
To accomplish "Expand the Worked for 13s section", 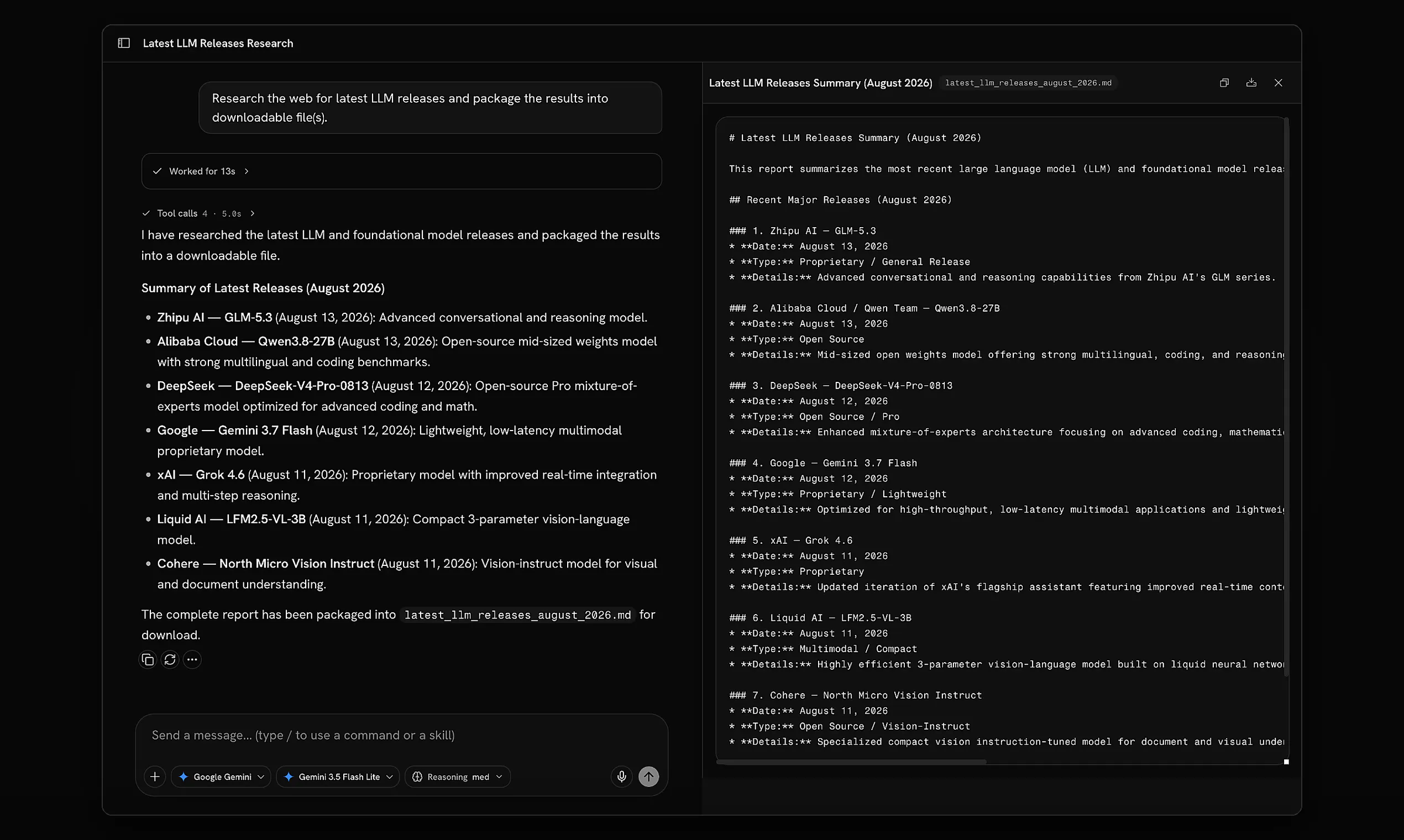I will tap(401, 171).
